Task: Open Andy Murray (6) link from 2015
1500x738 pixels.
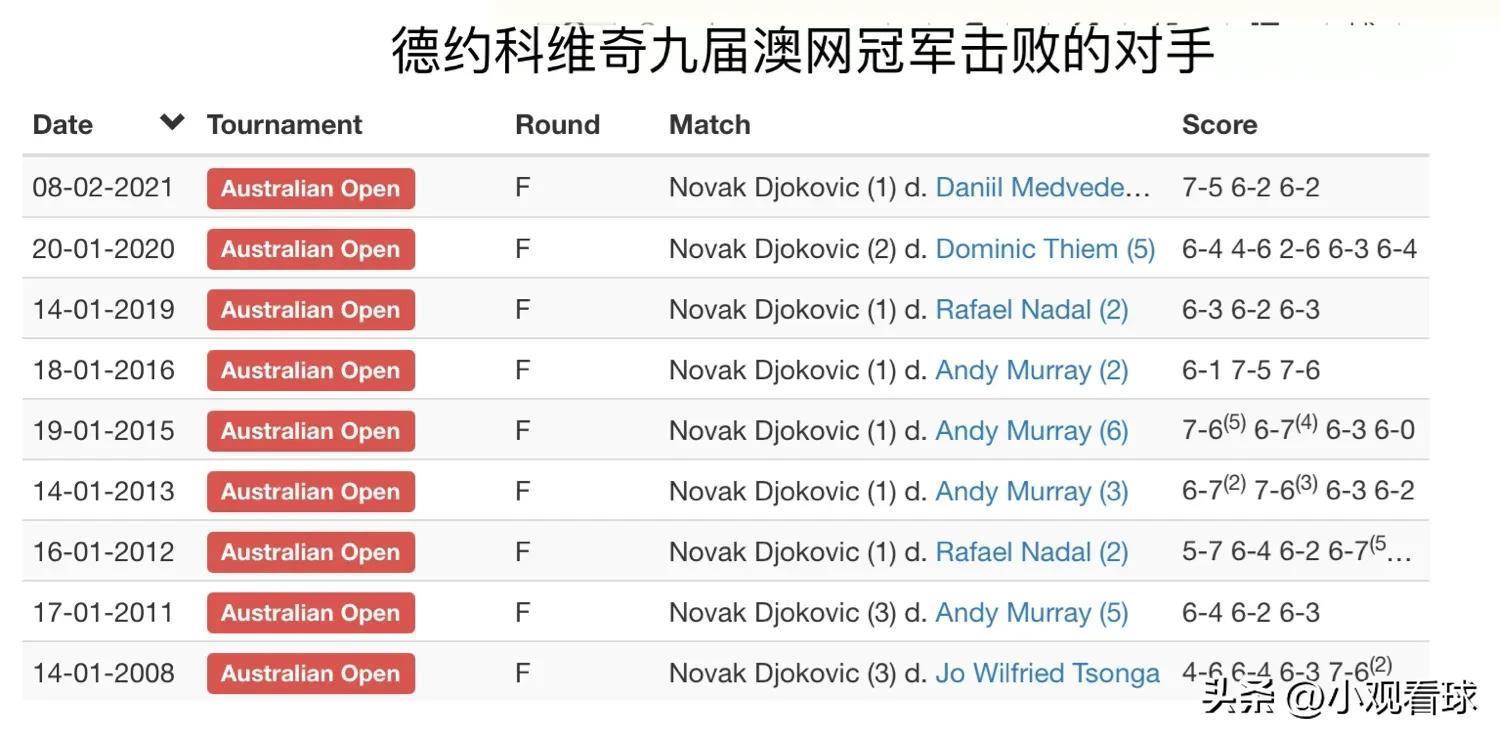Action: point(1031,431)
